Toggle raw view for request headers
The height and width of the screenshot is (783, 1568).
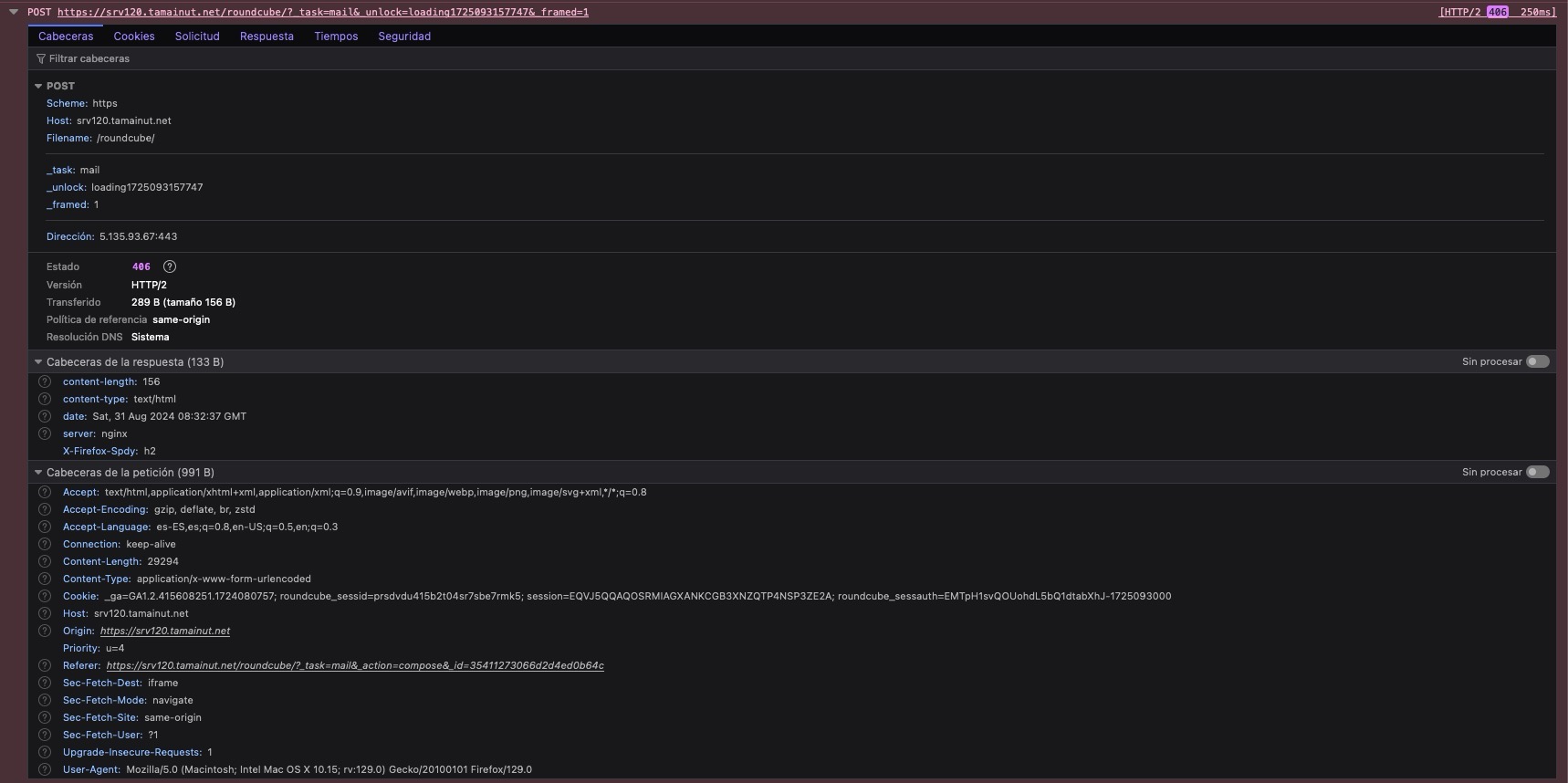(x=1538, y=472)
